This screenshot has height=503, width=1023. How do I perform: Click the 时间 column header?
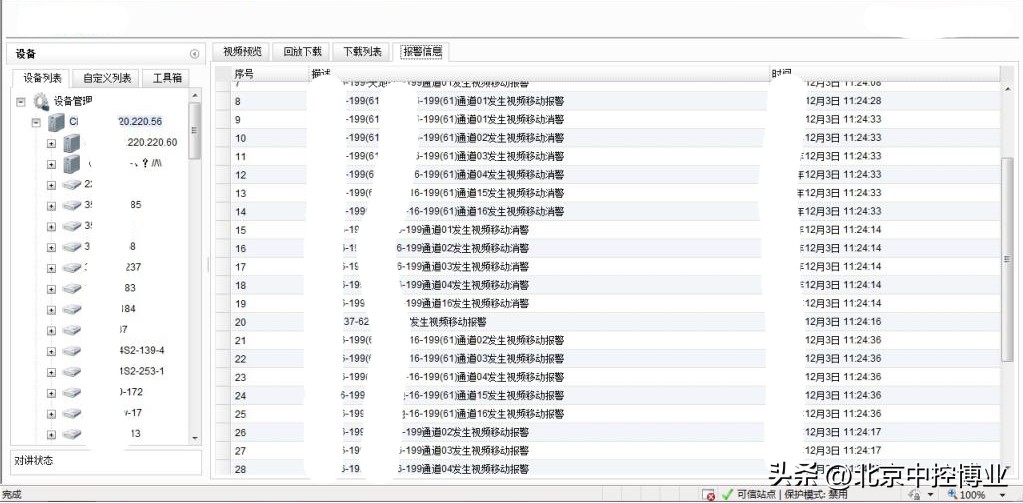point(885,74)
